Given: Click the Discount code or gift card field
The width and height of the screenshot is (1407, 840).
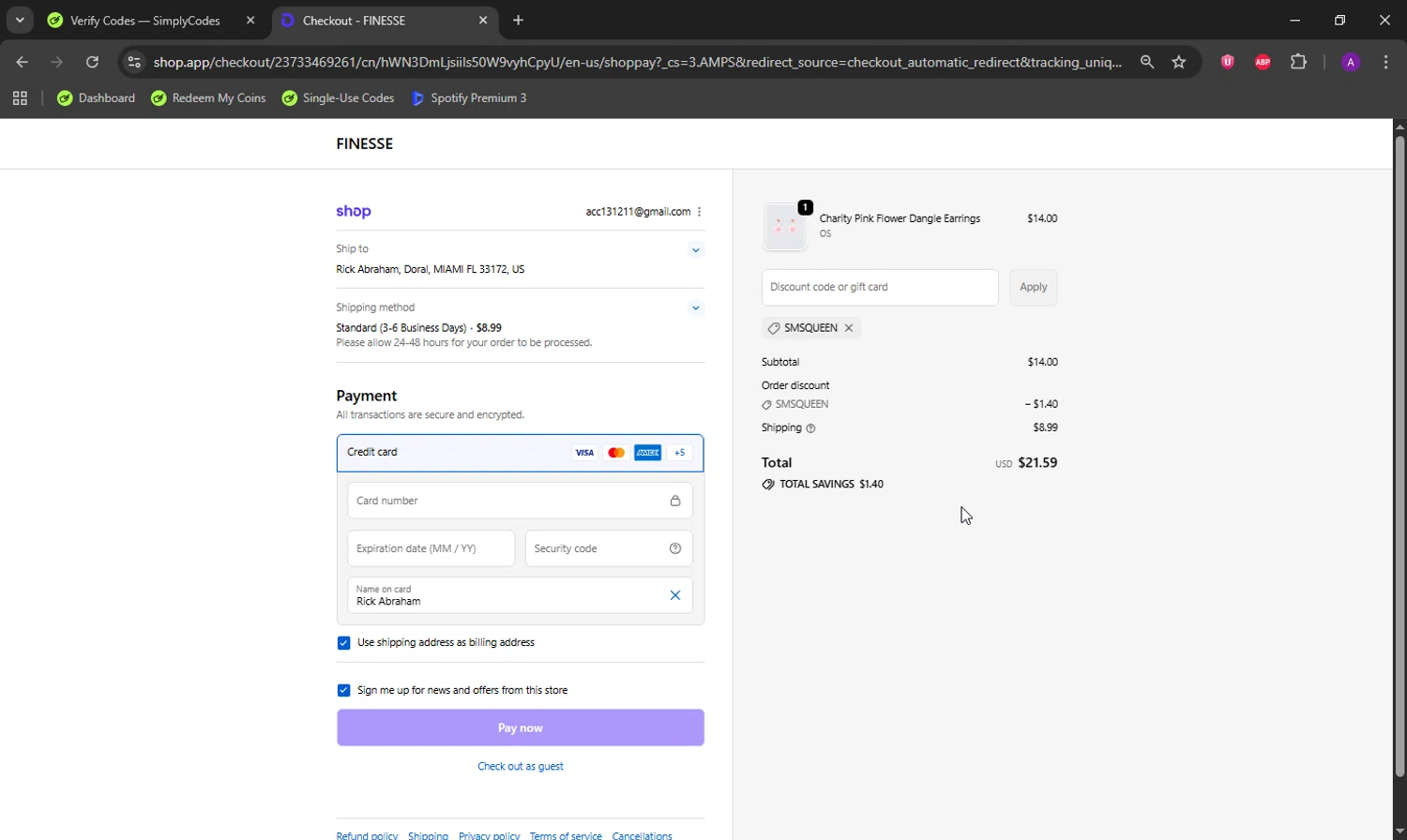Looking at the screenshot, I should tap(880, 287).
